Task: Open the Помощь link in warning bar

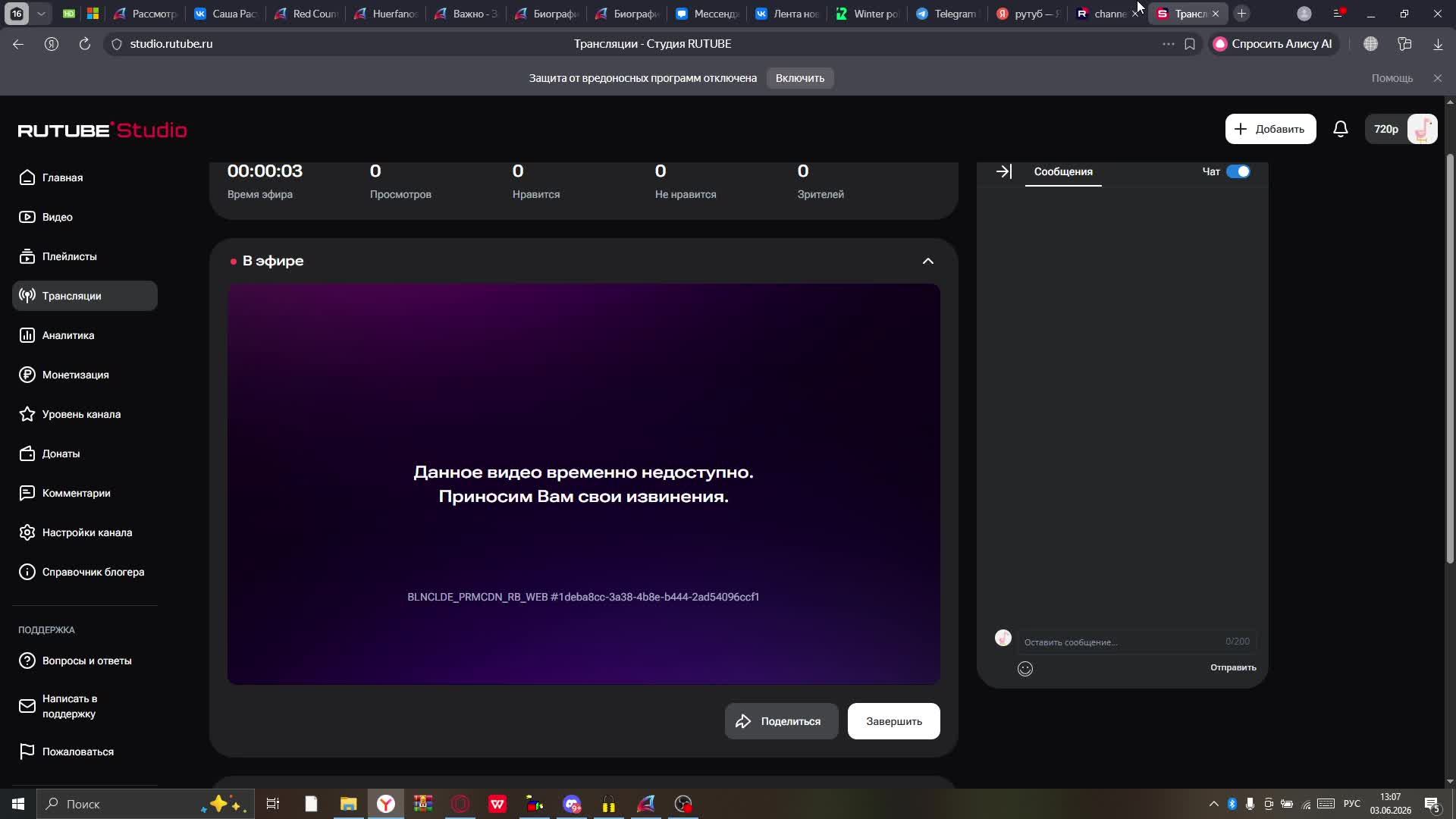Action: pyautogui.click(x=1392, y=78)
